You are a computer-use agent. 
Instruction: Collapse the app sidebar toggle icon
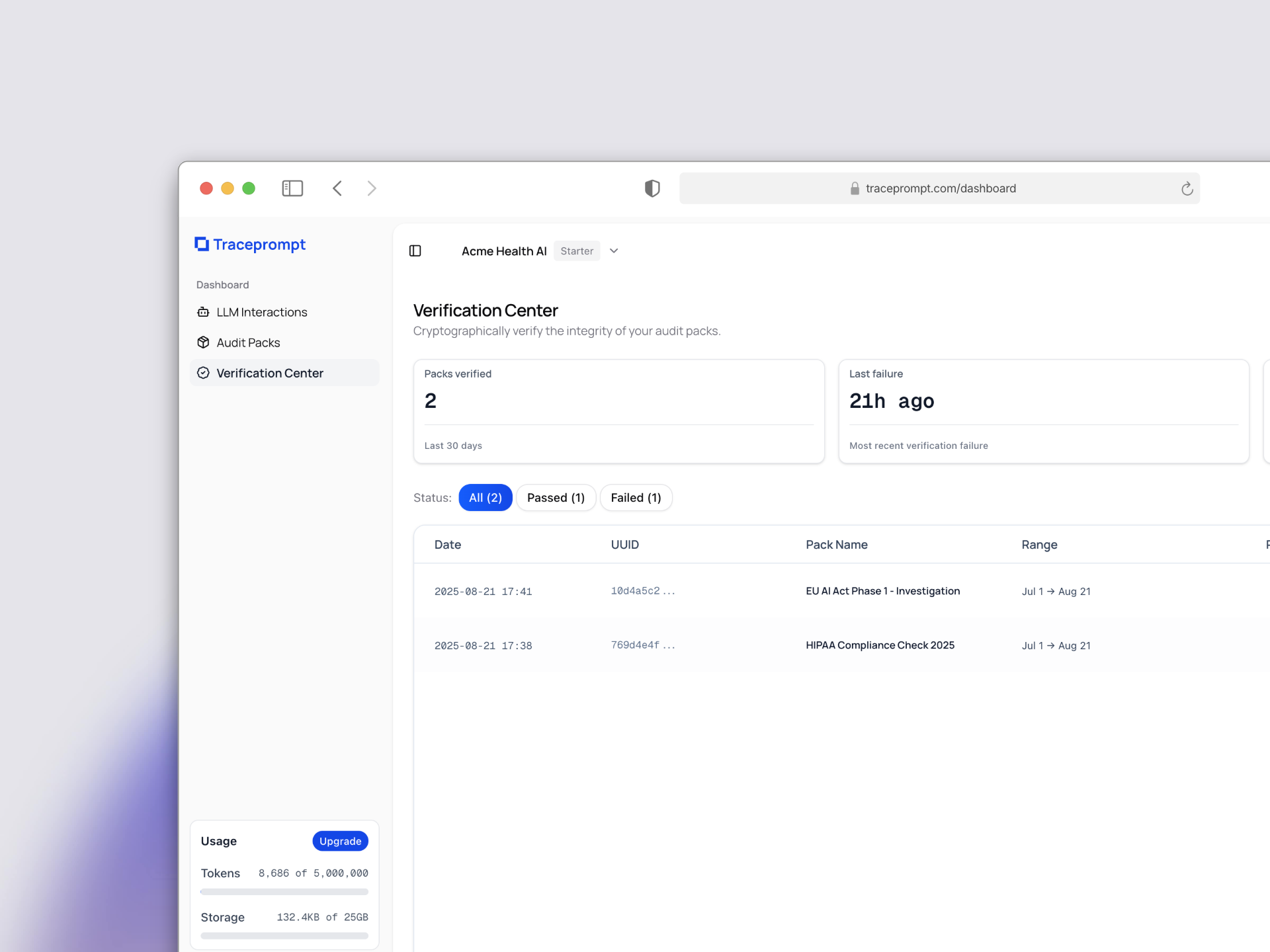(415, 251)
